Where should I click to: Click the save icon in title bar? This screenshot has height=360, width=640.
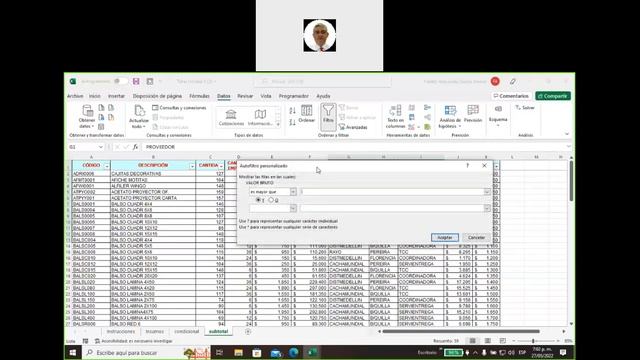[136, 82]
